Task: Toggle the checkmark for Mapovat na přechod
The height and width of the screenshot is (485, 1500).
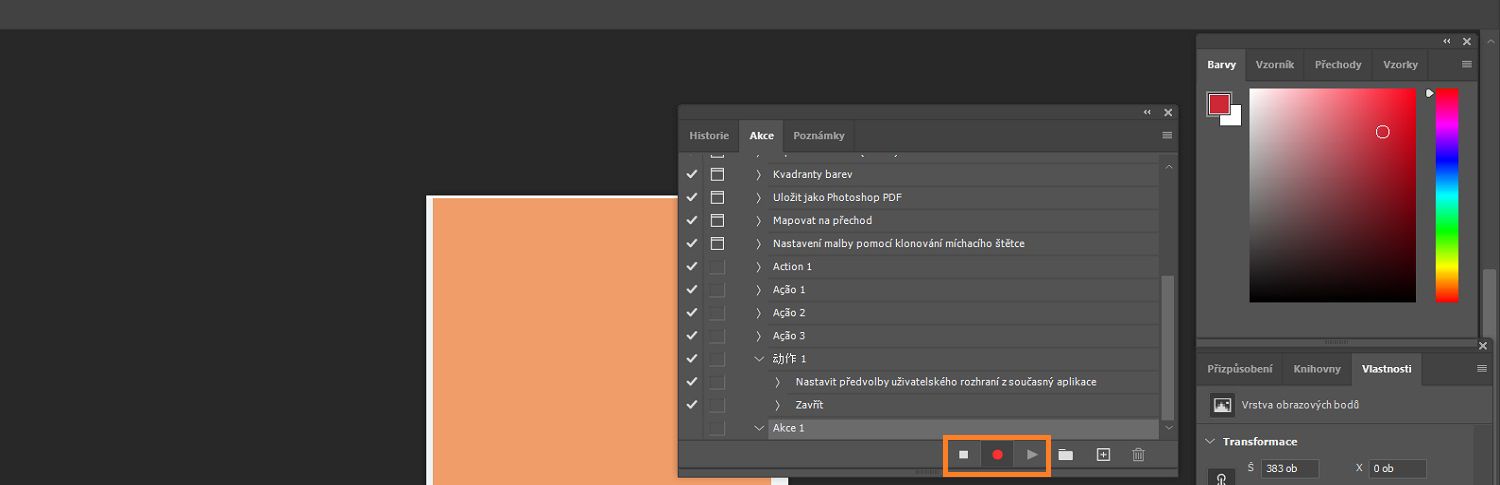Action: click(x=692, y=220)
